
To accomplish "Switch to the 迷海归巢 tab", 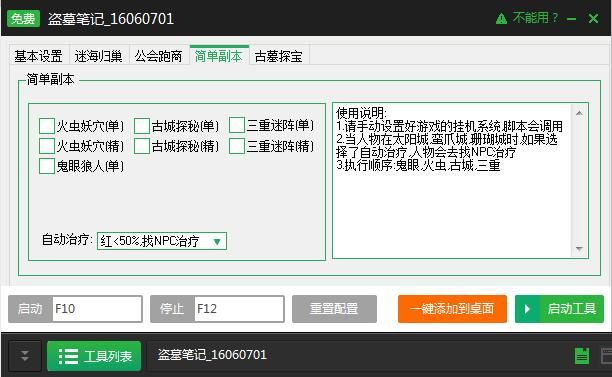I will 98,56.
